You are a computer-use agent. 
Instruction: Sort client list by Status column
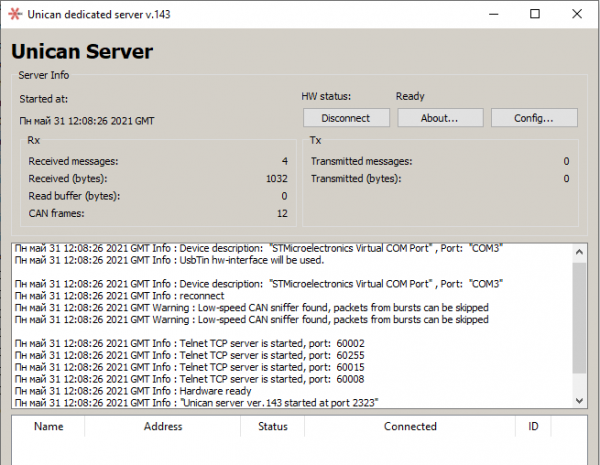click(x=273, y=426)
